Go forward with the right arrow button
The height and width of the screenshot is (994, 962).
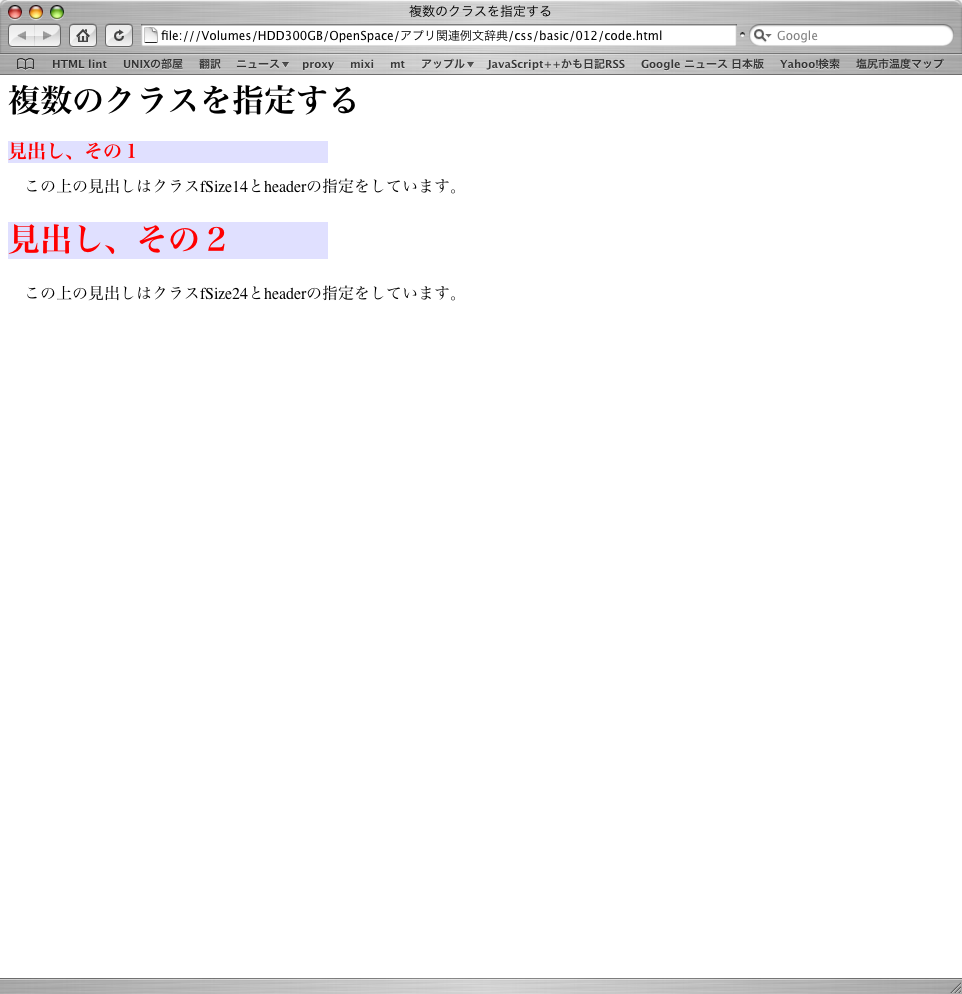tap(48, 36)
